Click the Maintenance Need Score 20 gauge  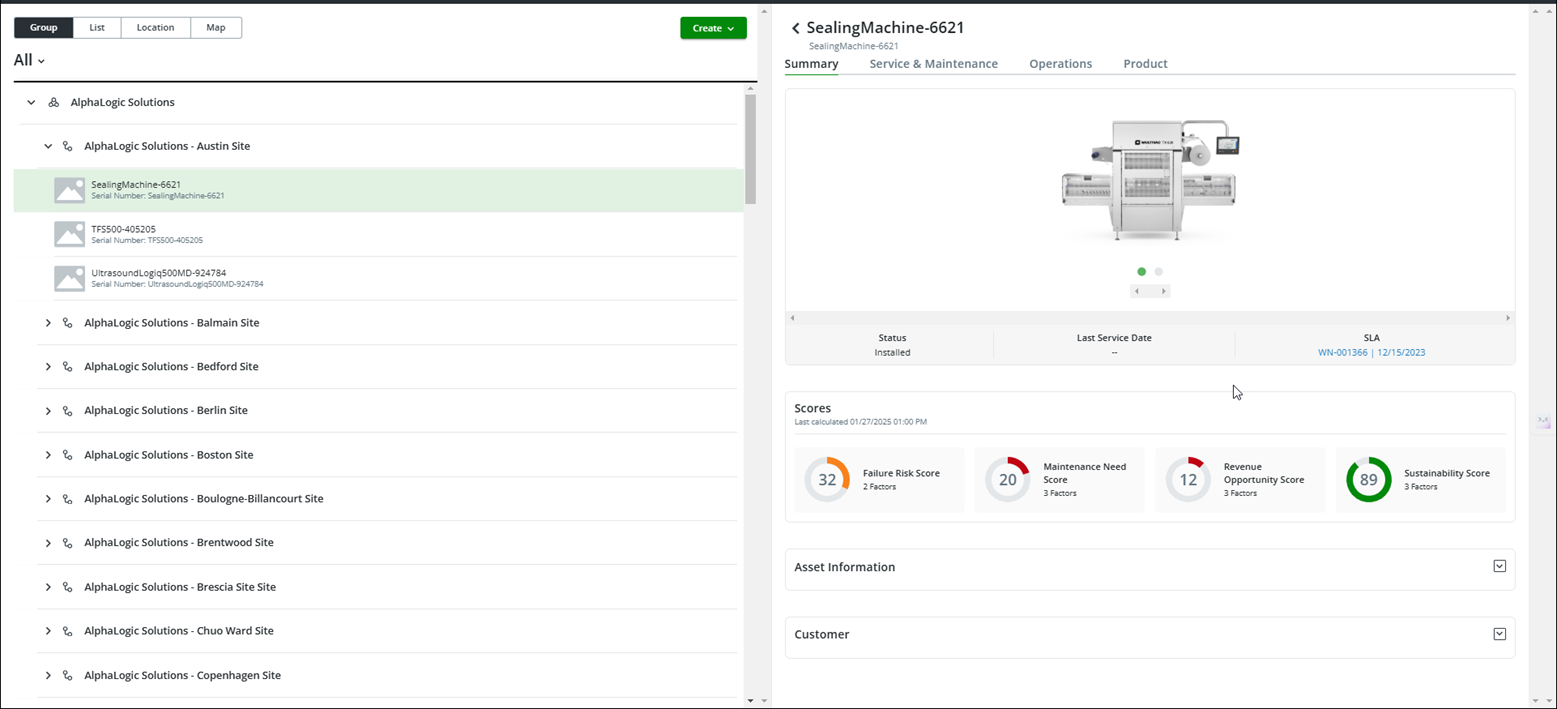(1007, 480)
